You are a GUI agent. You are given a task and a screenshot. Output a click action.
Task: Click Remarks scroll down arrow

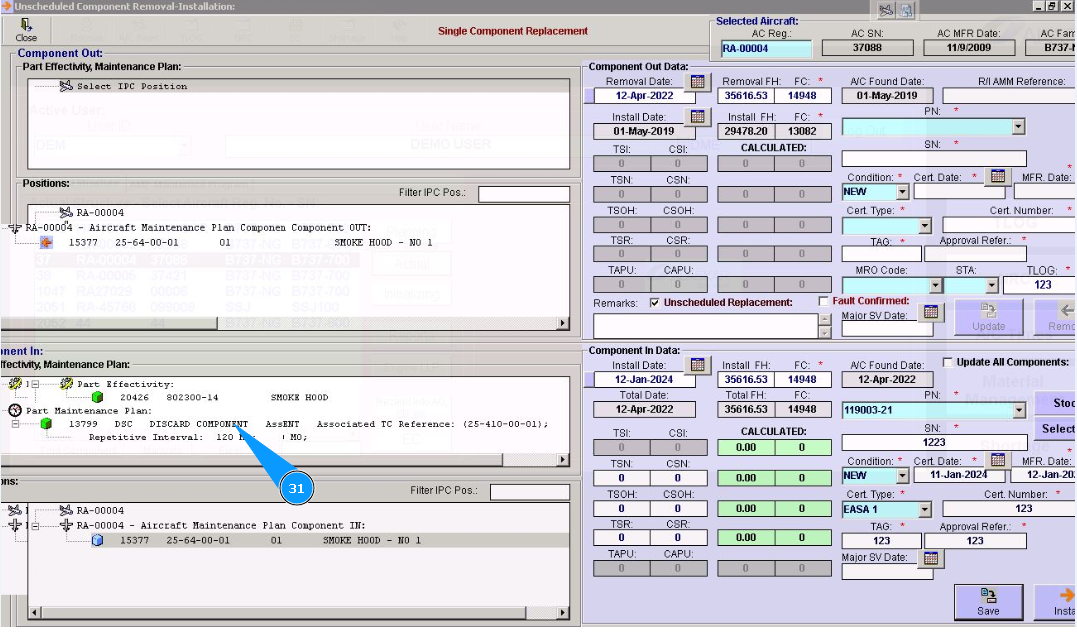click(x=825, y=333)
